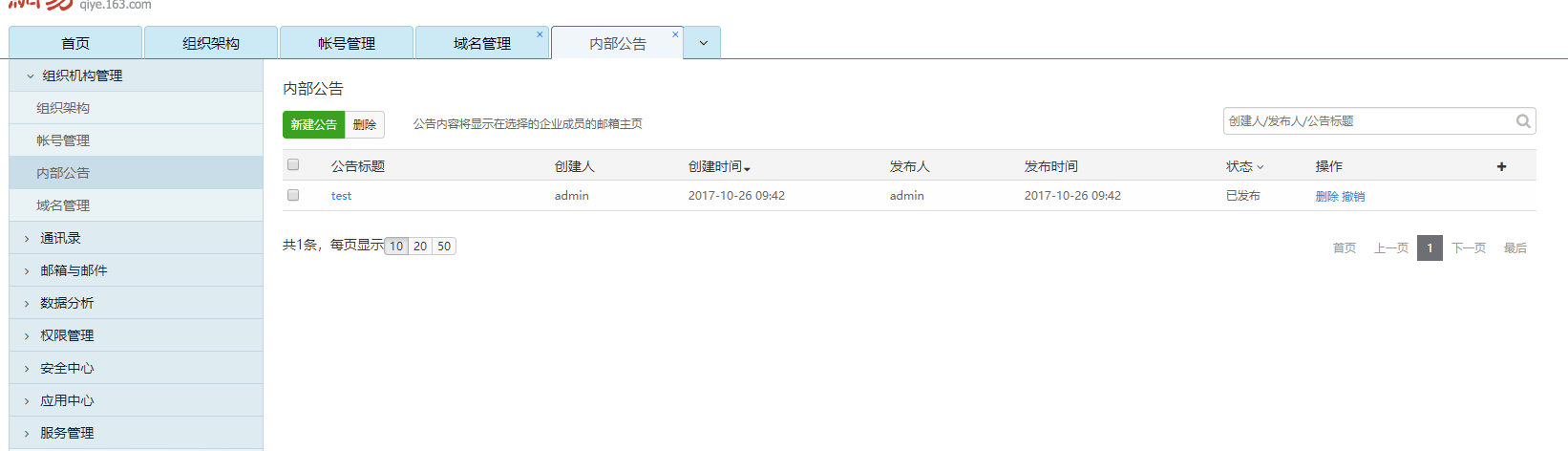Click the 新建公告 button
Image resolution: width=1568 pixels, height=451 pixels.
tap(313, 124)
